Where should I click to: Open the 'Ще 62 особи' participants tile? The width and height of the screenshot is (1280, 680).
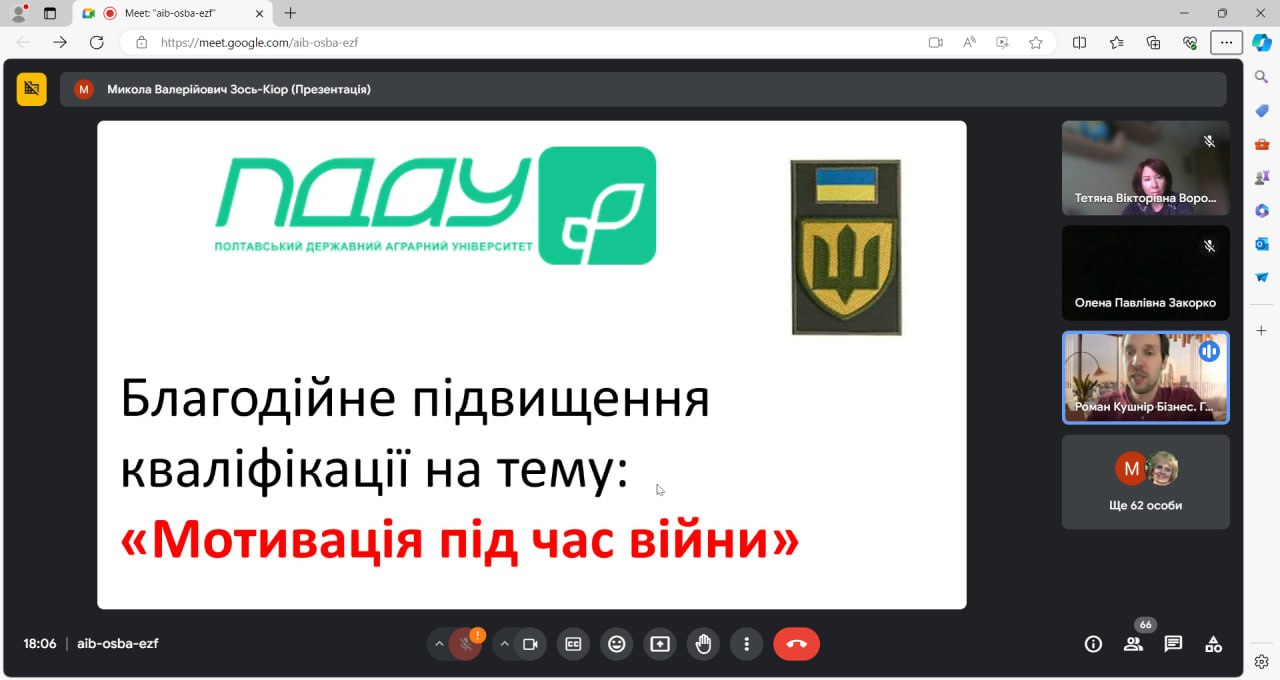1145,482
